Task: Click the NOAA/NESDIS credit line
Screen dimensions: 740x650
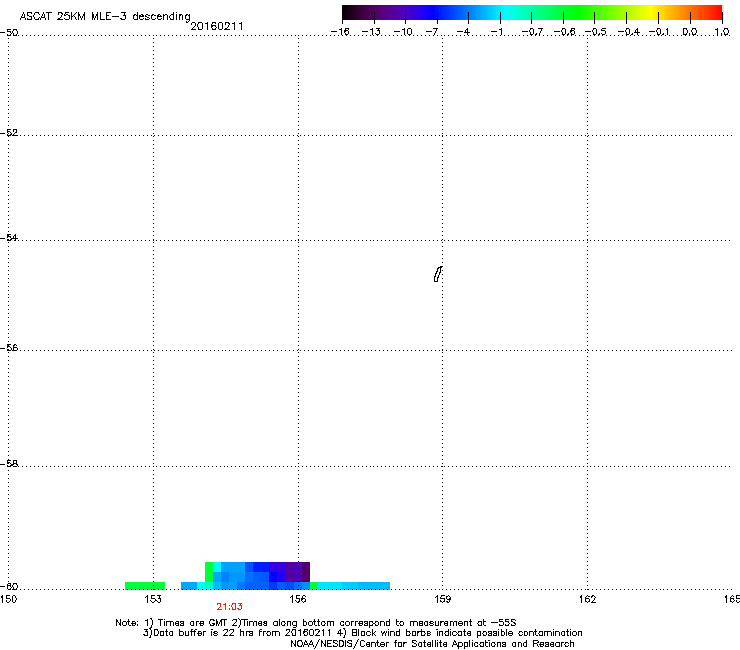Action: (x=432, y=644)
